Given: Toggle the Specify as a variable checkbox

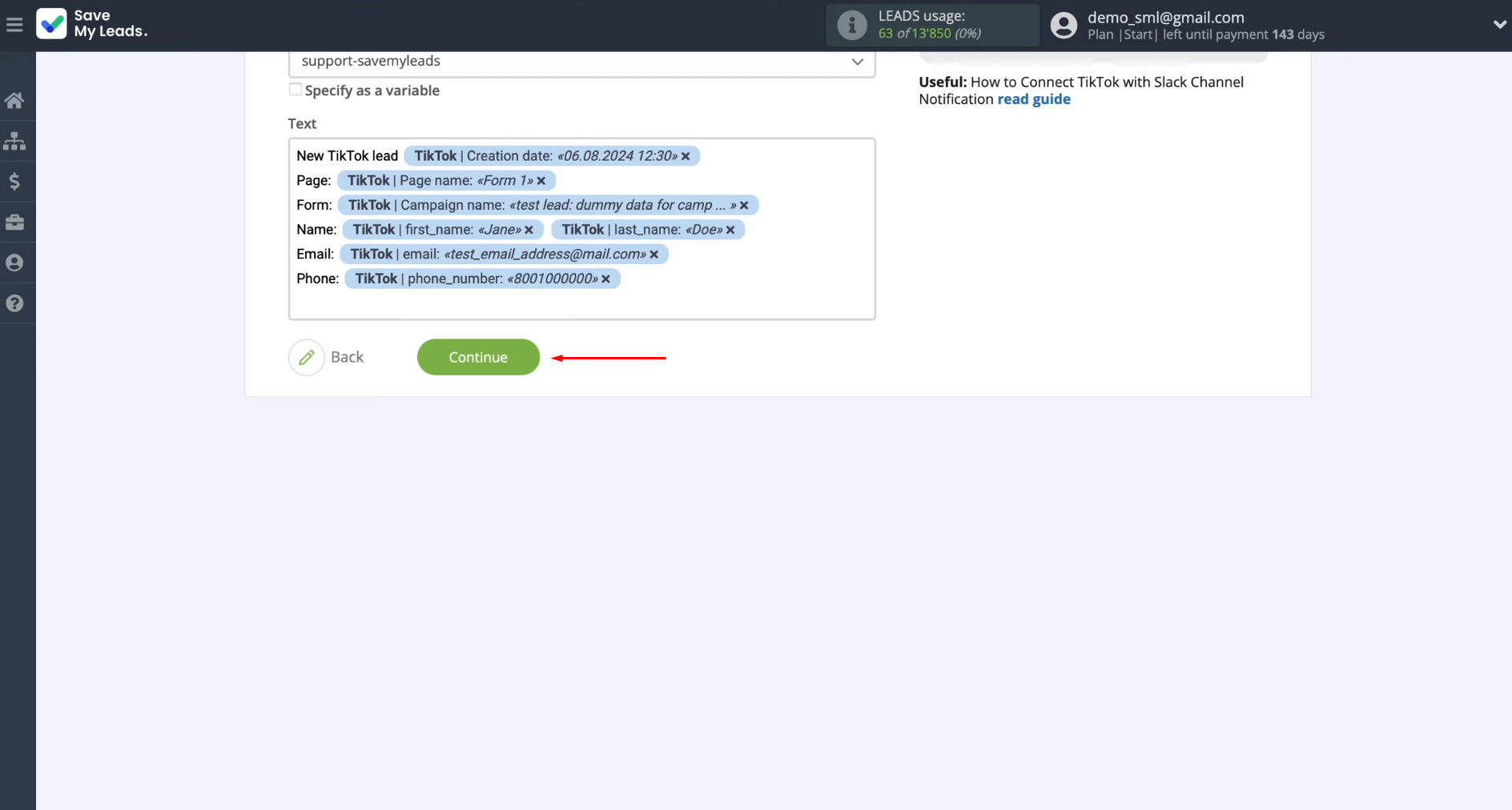Looking at the screenshot, I should (x=296, y=90).
